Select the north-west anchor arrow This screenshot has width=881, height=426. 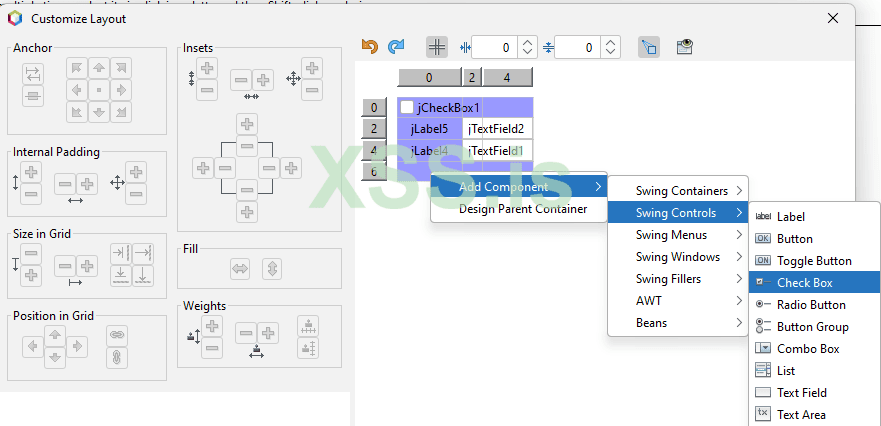click(x=77, y=68)
